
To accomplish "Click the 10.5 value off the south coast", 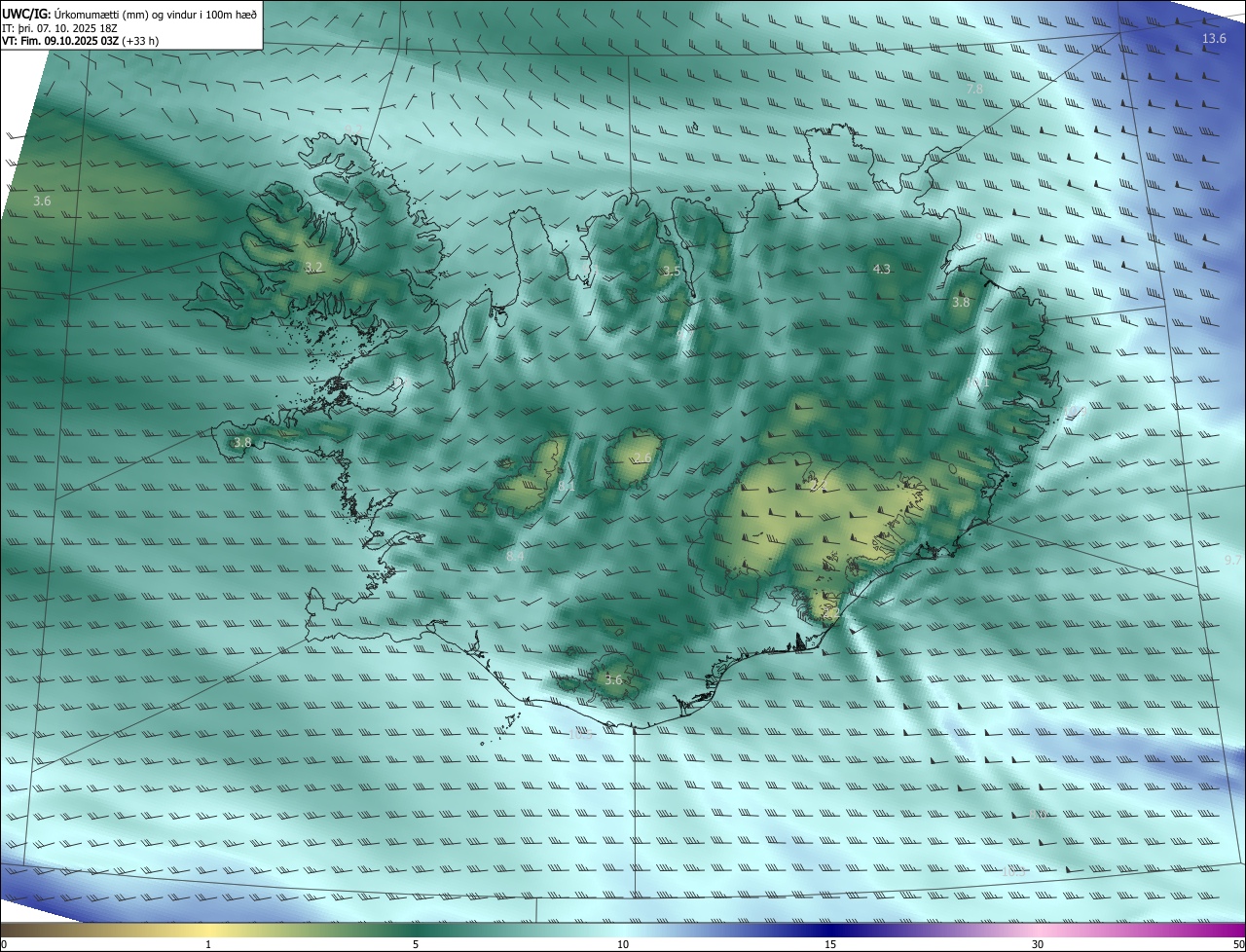I will coord(580,734).
